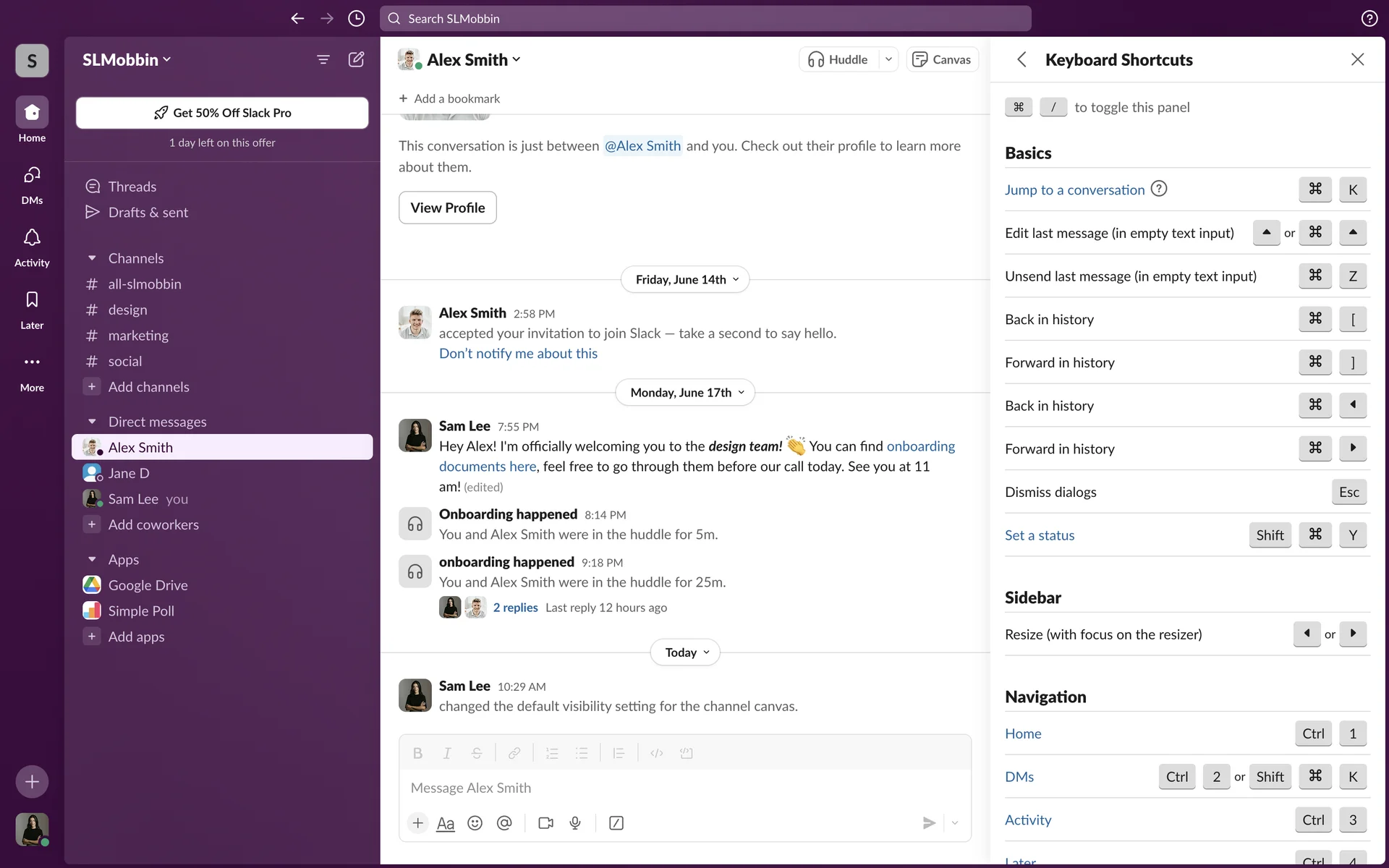Viewport: 1389px width, 868px height.
Task: Record a video clip with camera icon
Action: 545,823
